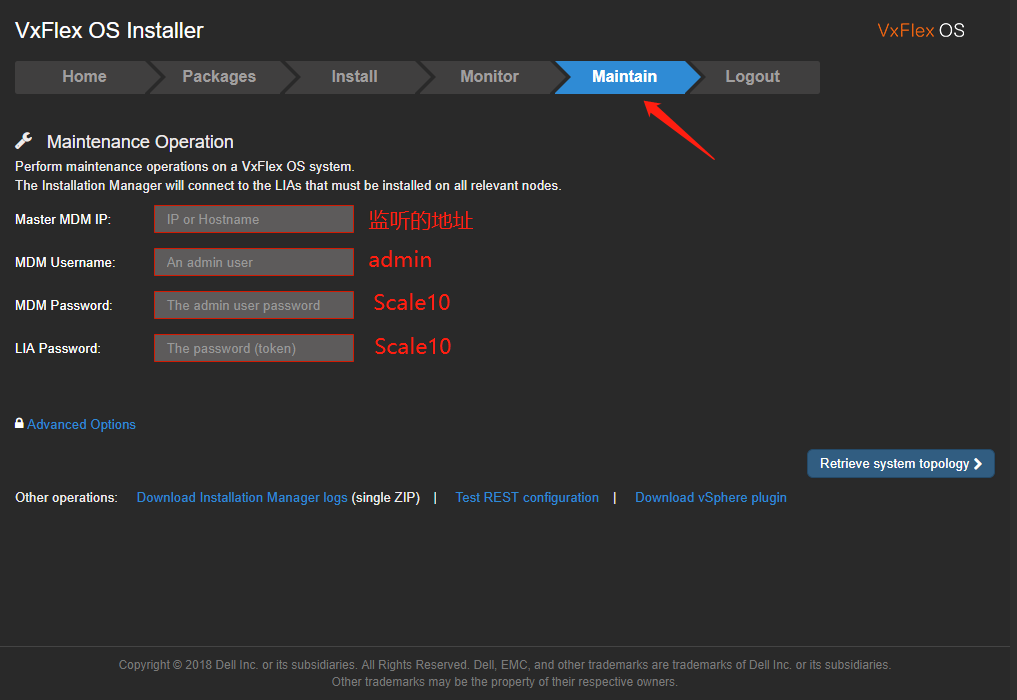Click the VxFlex OS logo
Viewport: 1017px width, 700px height.
pyautogui.click(x=920, y=30)
